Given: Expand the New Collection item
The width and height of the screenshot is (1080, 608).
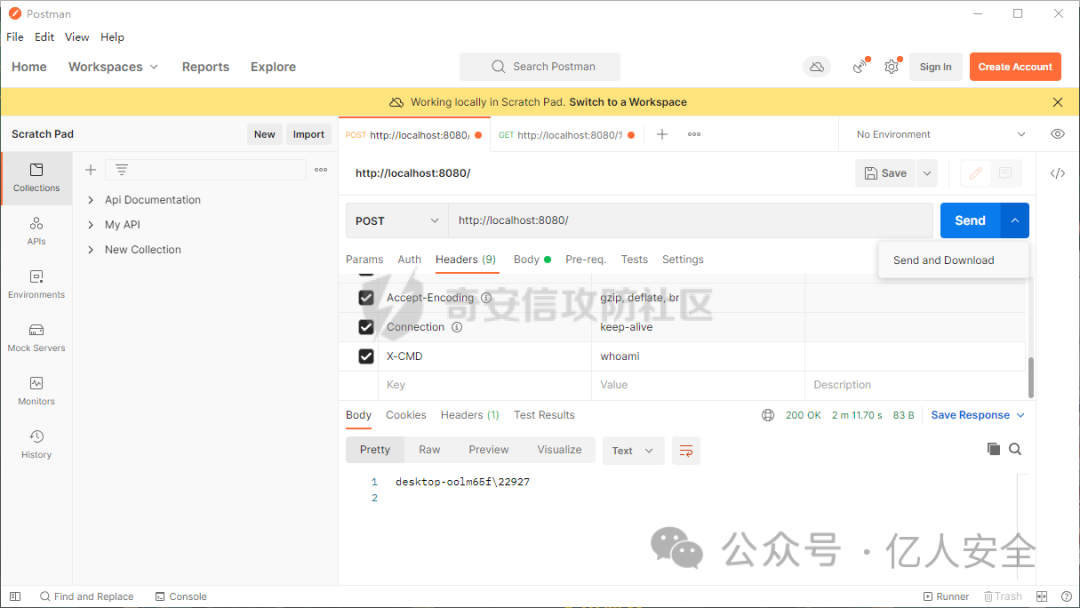Looking at the screenshot, I should [x=90, y=249].
